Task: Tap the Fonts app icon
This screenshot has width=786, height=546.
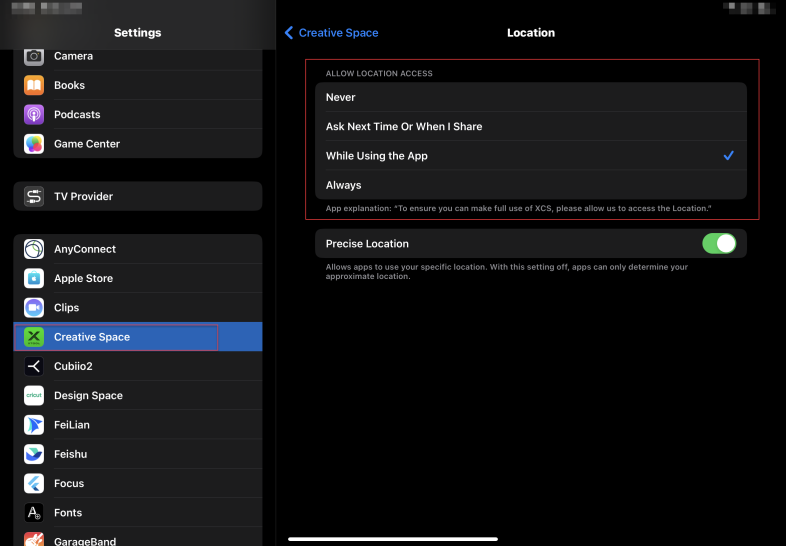Action: [x=34, y=512]
